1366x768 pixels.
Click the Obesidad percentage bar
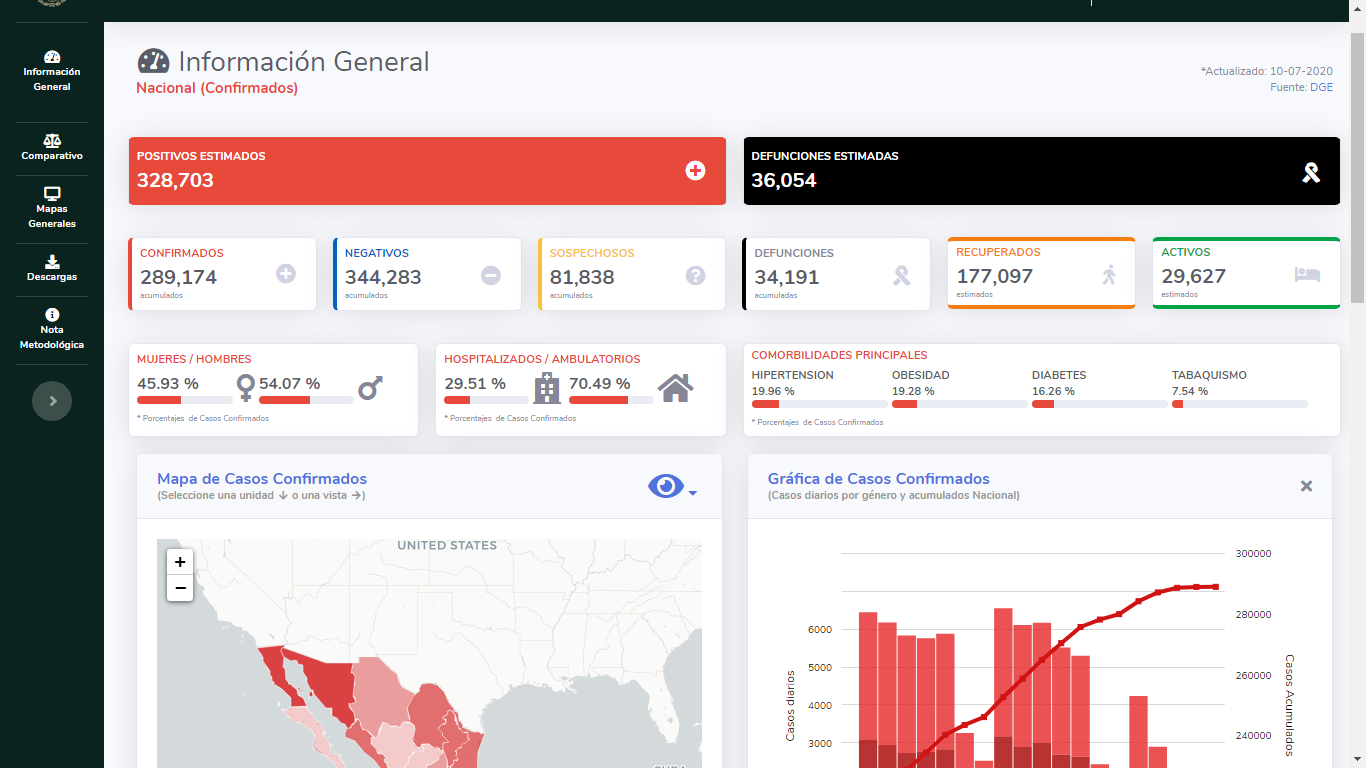959,404
